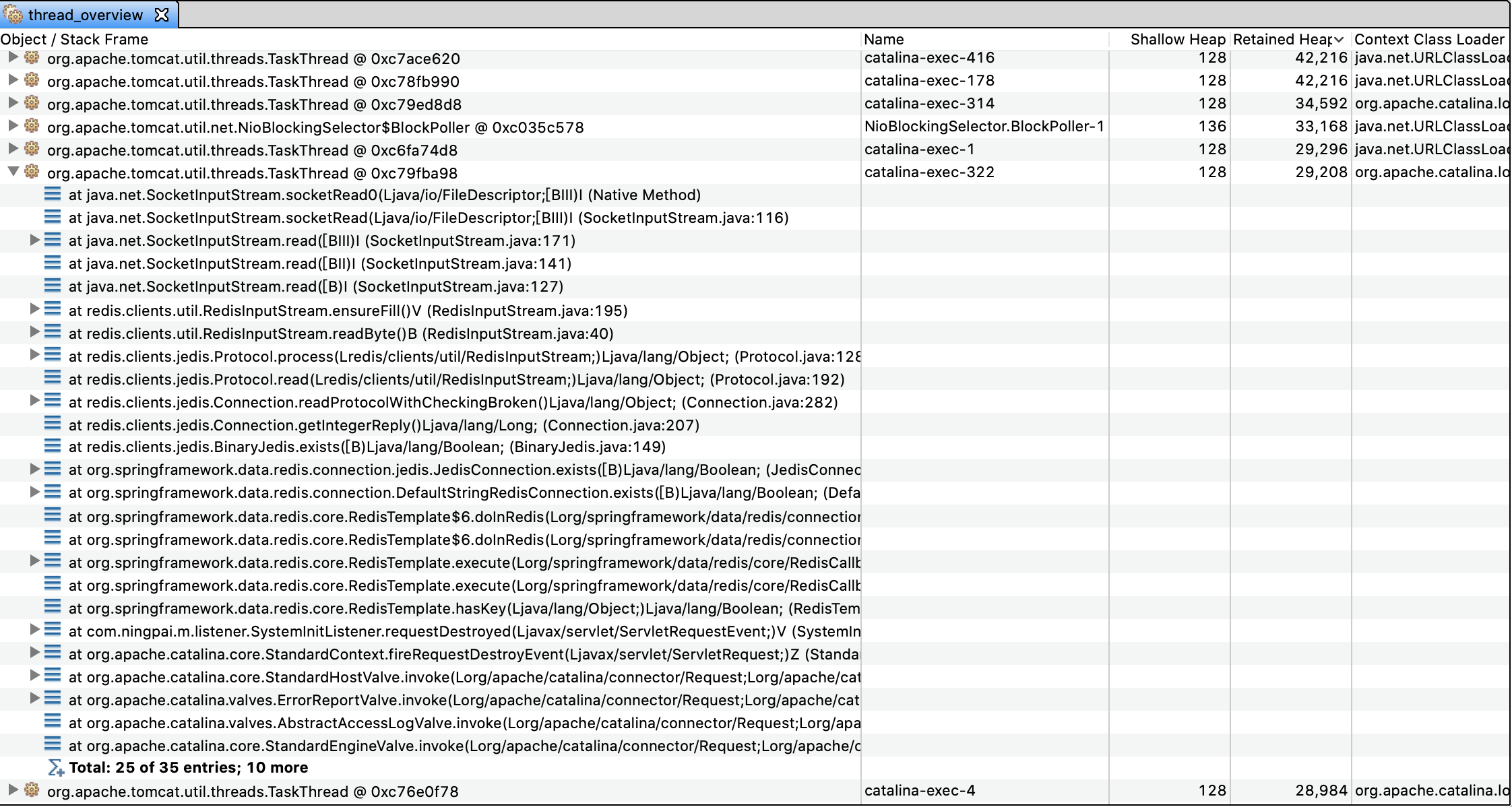Select shallow heap value 136
The image size is (1512, 807).
pyautogui.click(x=1212, y=127)
